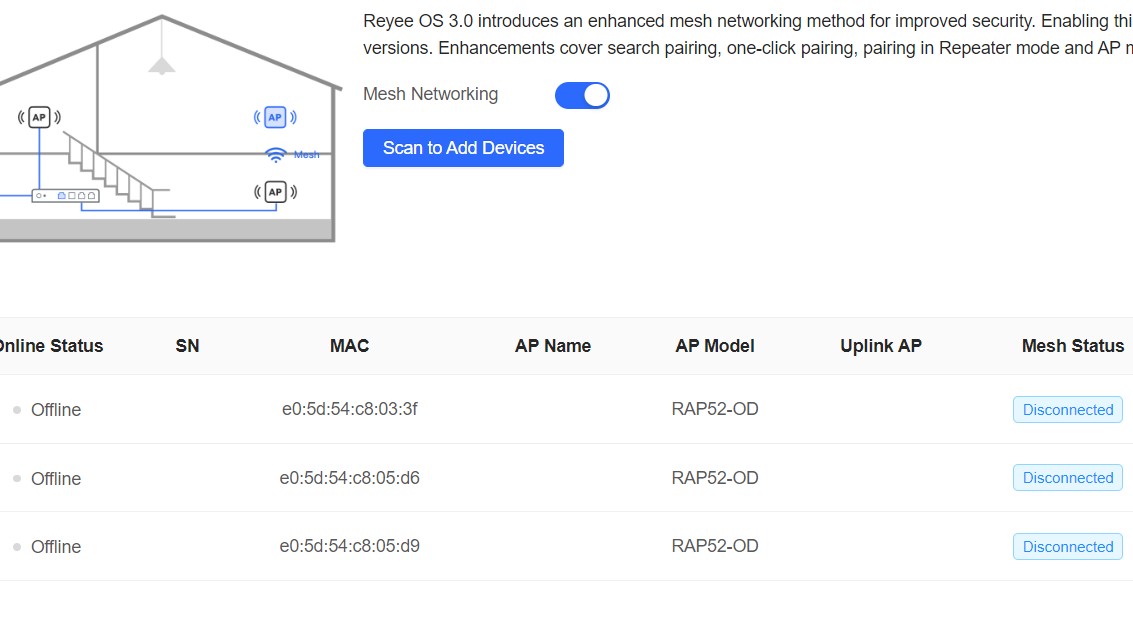Click the upper-left AP icon in diagram

pos(39,117)
